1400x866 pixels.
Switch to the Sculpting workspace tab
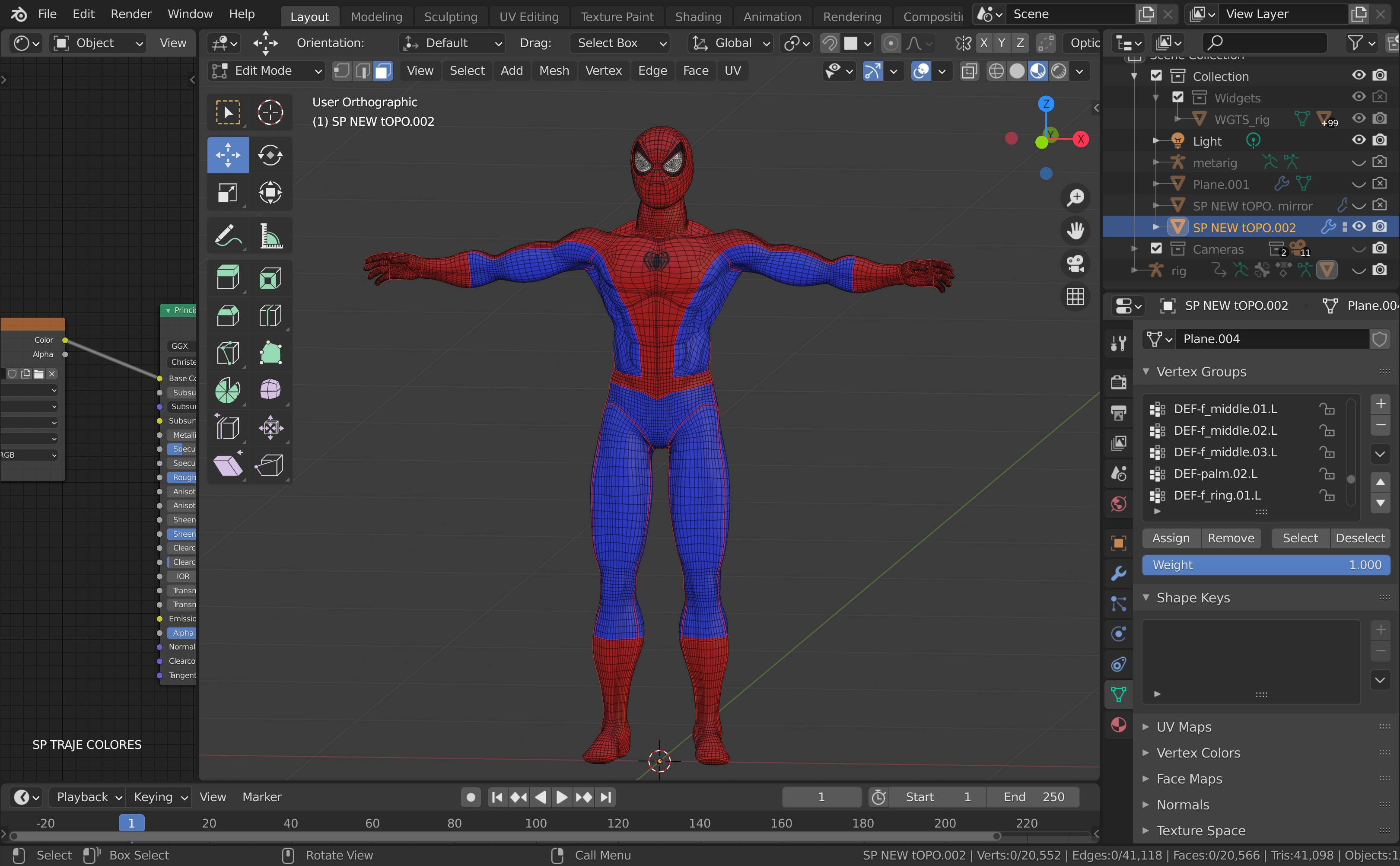(450, 16)
